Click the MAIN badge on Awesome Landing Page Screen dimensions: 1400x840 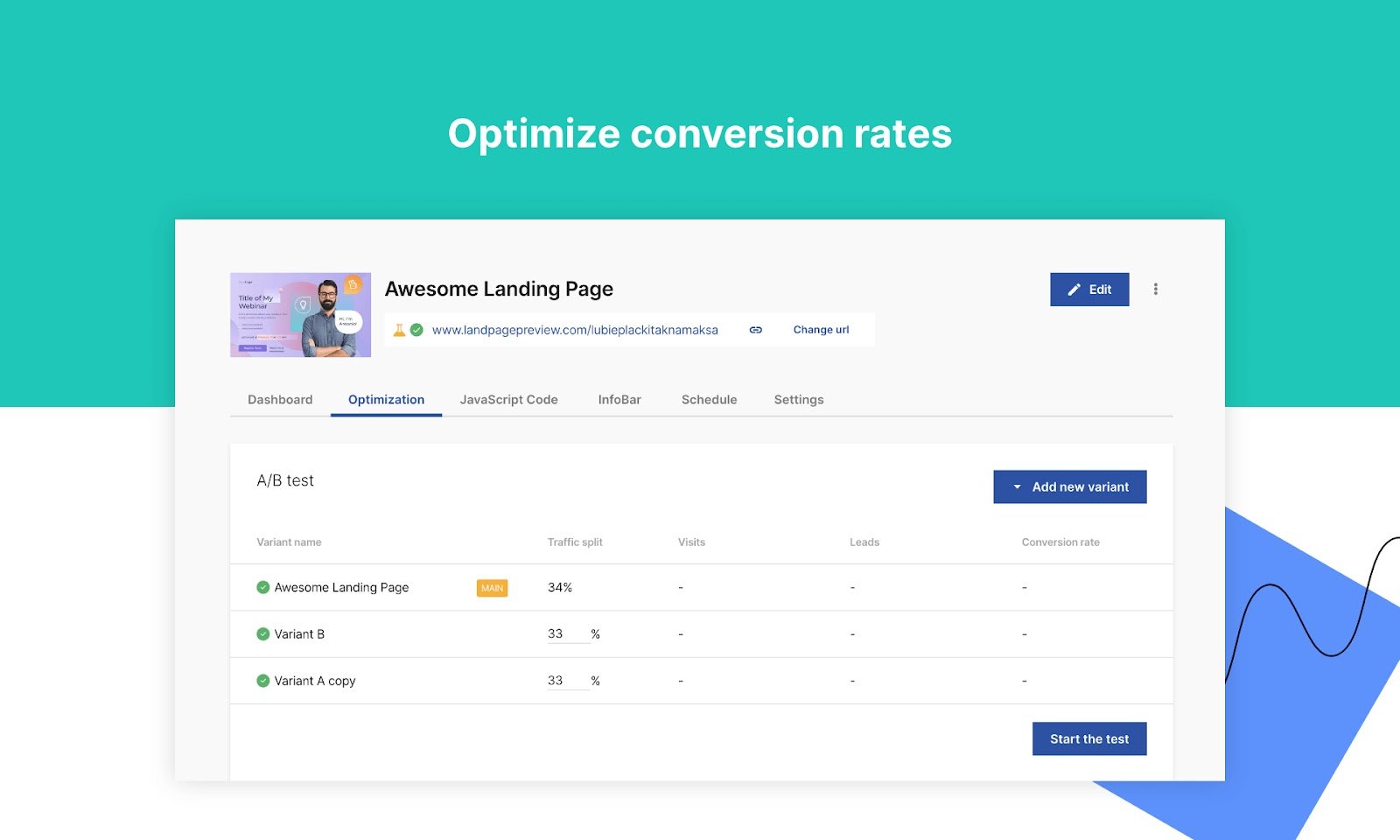(x=492, y=587)
